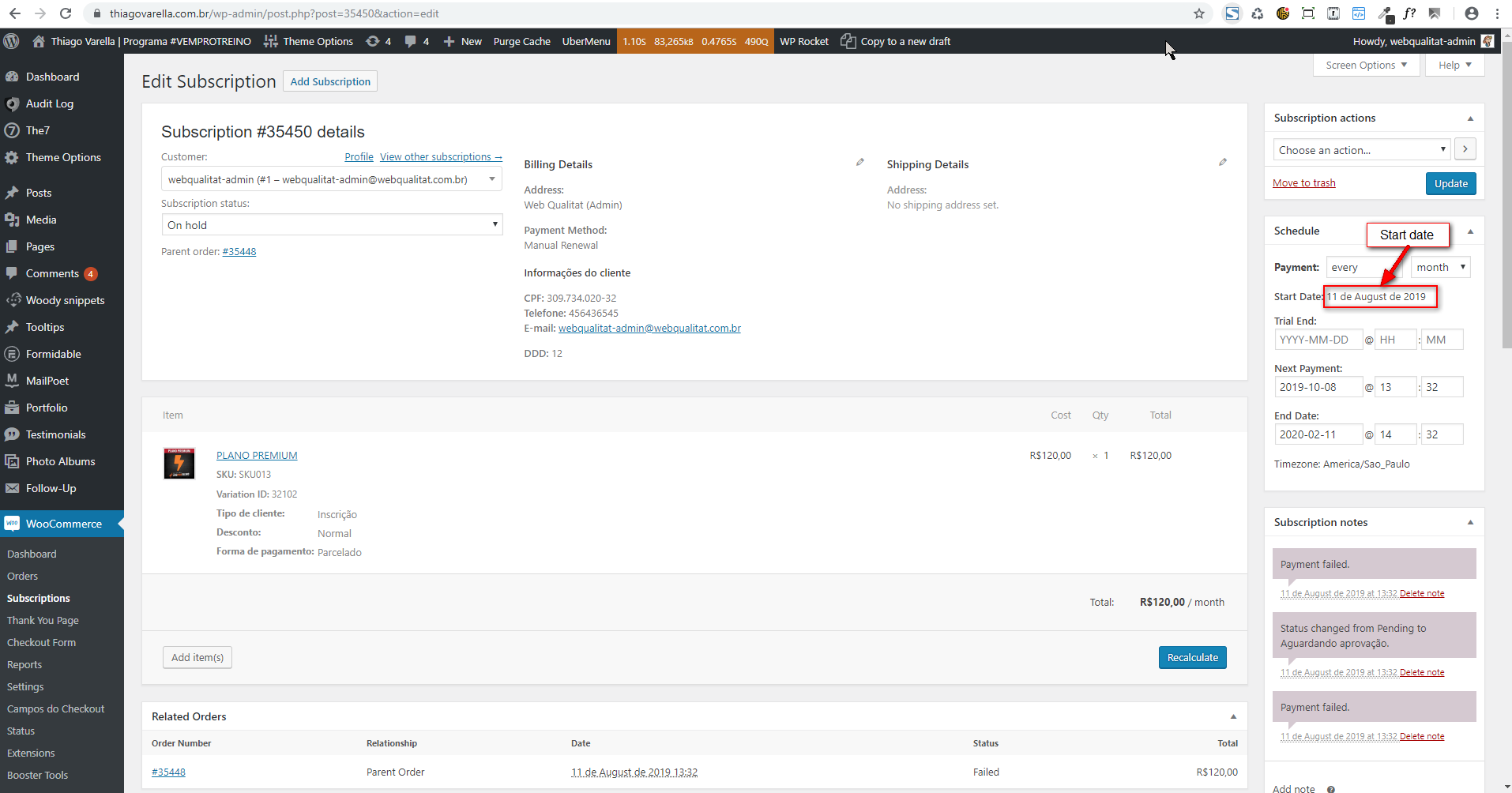This screenshot has width=1512, height=793.
Task: Click the Copy to a new draft icon
Action: tap(848, 41)
